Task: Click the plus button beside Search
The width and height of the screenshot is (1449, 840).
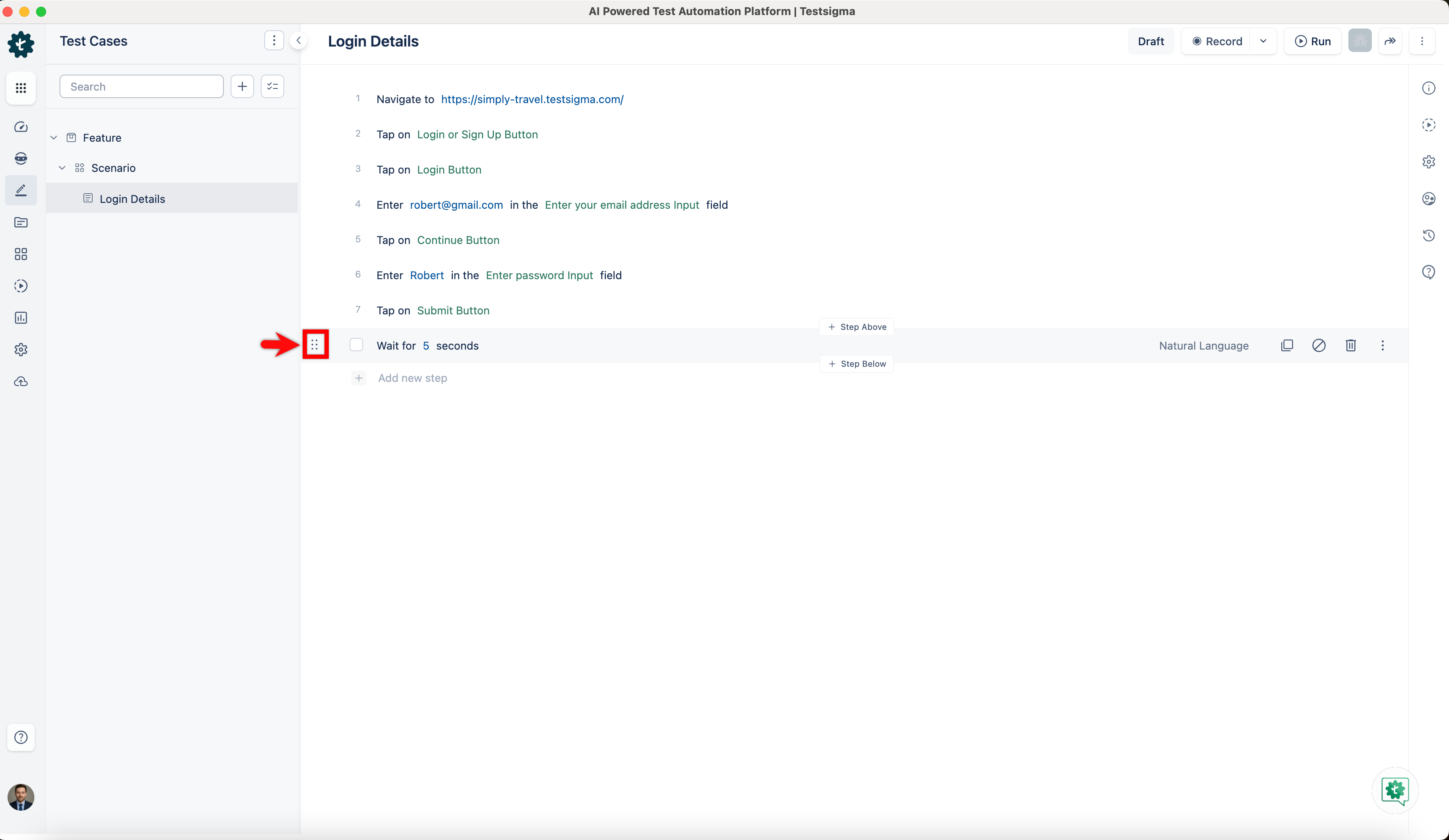Action: 242,86
